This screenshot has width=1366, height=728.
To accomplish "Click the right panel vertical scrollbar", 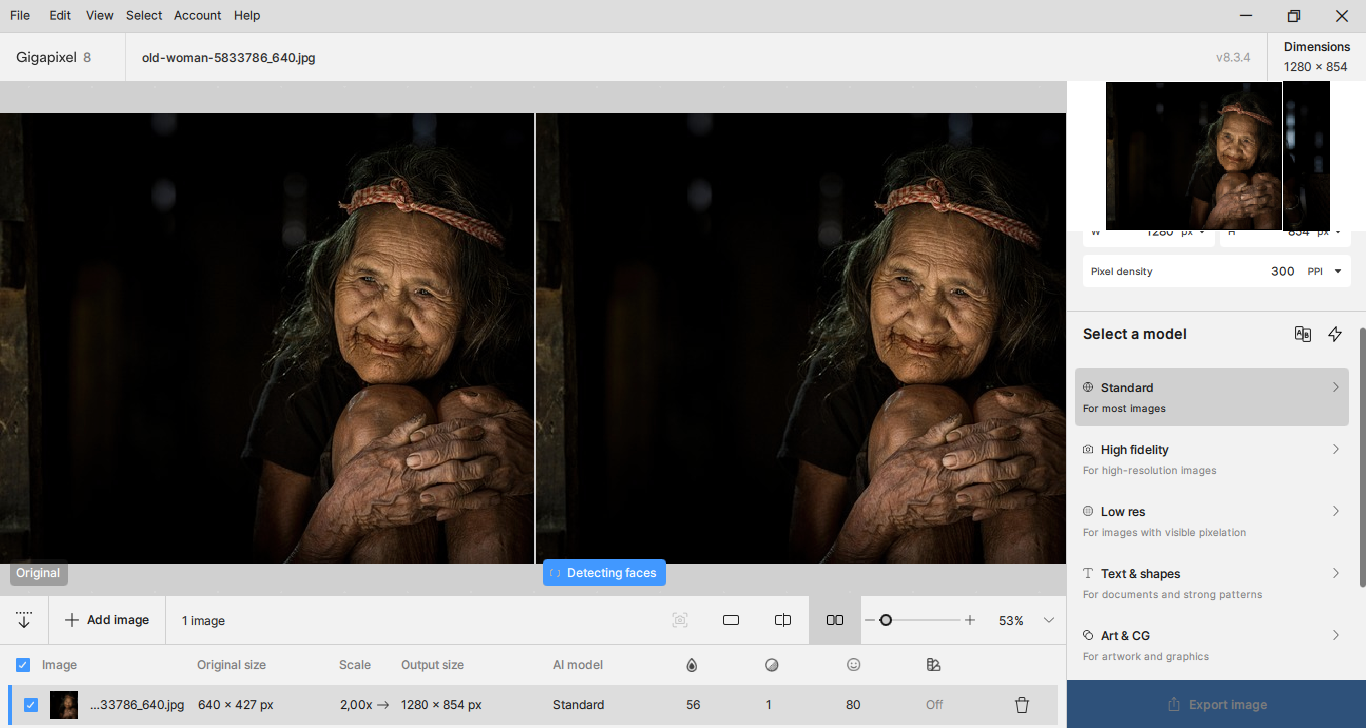I will click(1362, 457).
